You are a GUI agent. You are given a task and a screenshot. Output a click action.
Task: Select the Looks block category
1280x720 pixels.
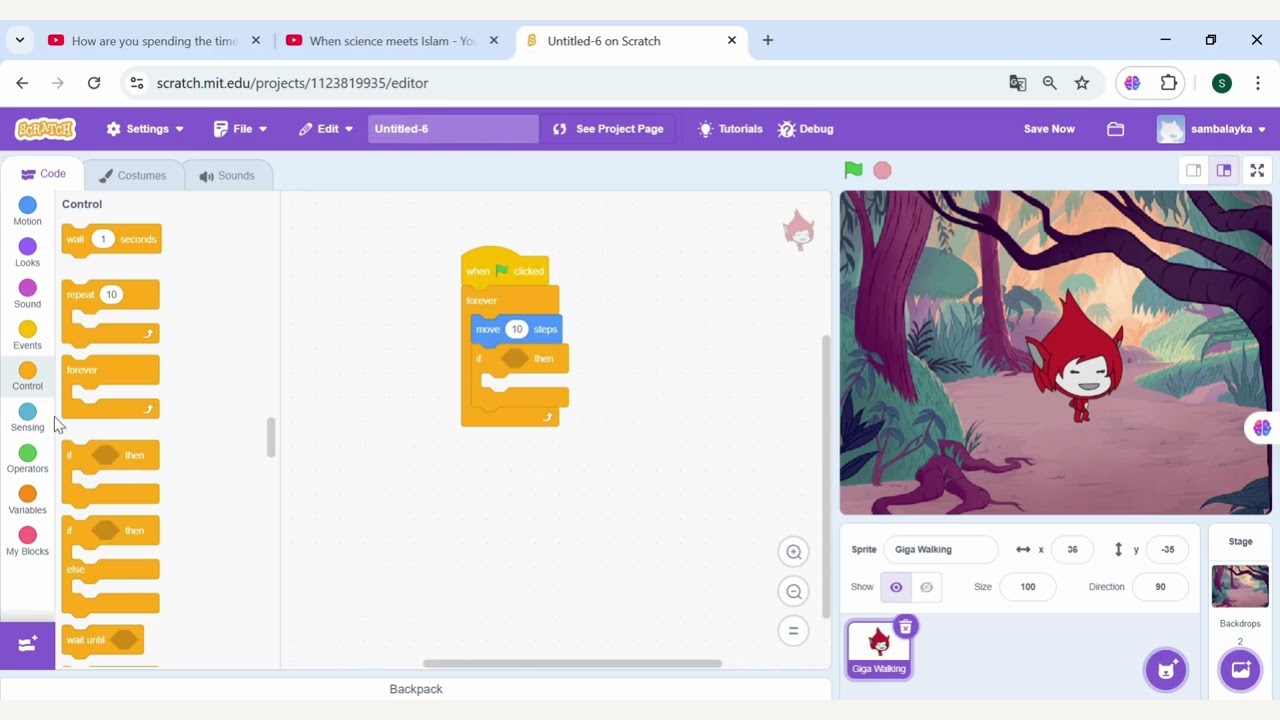(x=27, y=253)
